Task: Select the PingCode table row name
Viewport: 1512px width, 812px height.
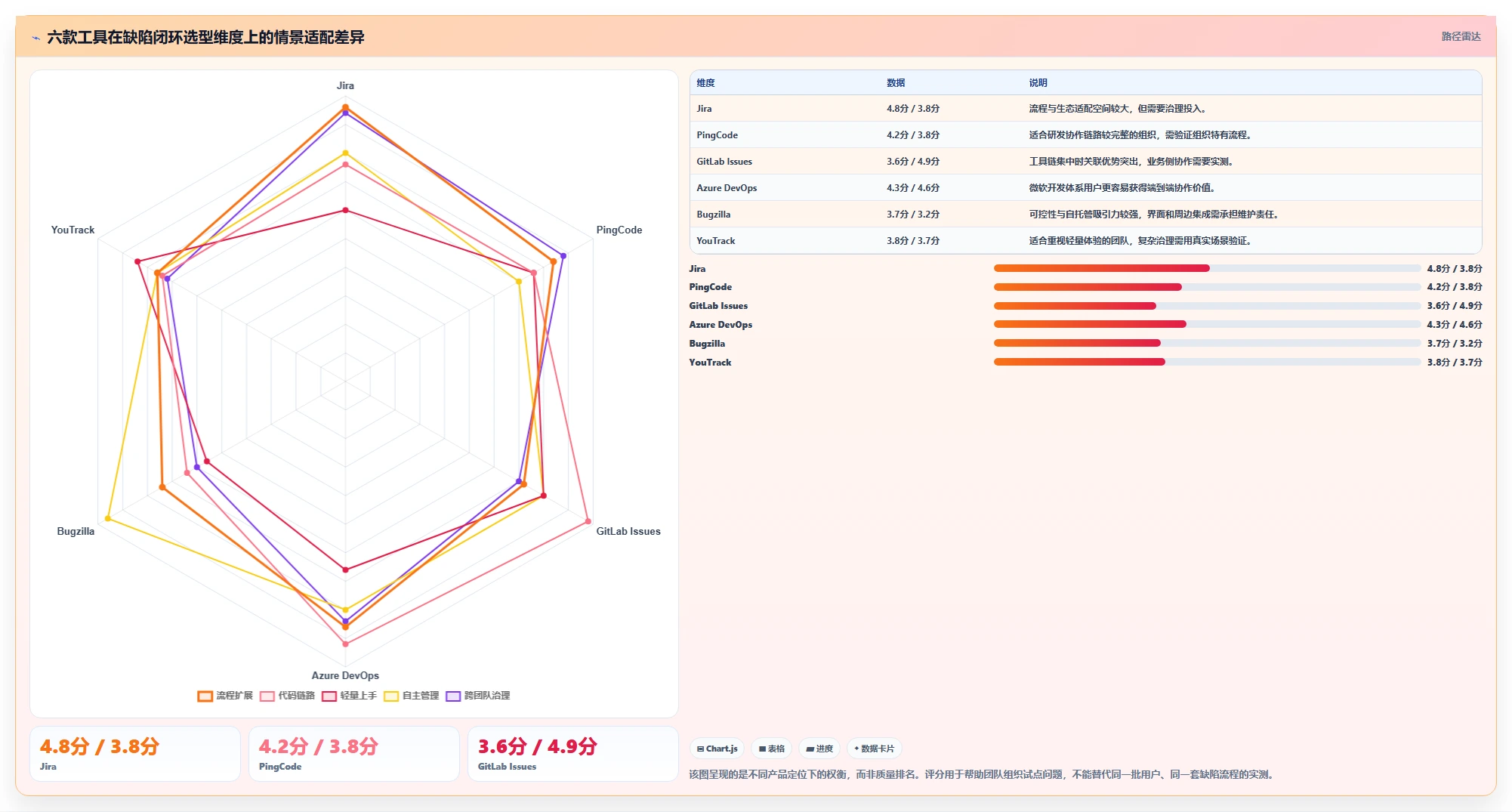Action: (717, 135)
